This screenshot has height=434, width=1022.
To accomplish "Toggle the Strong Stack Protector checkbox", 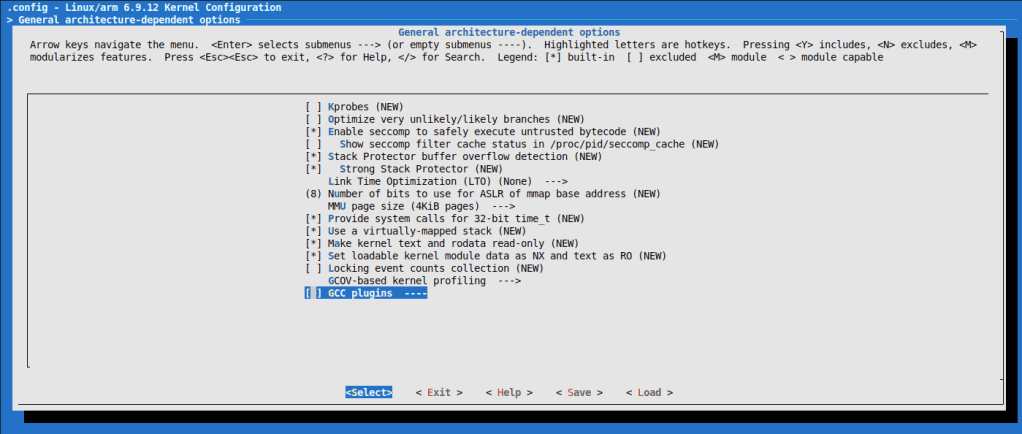I will [313, 169].
